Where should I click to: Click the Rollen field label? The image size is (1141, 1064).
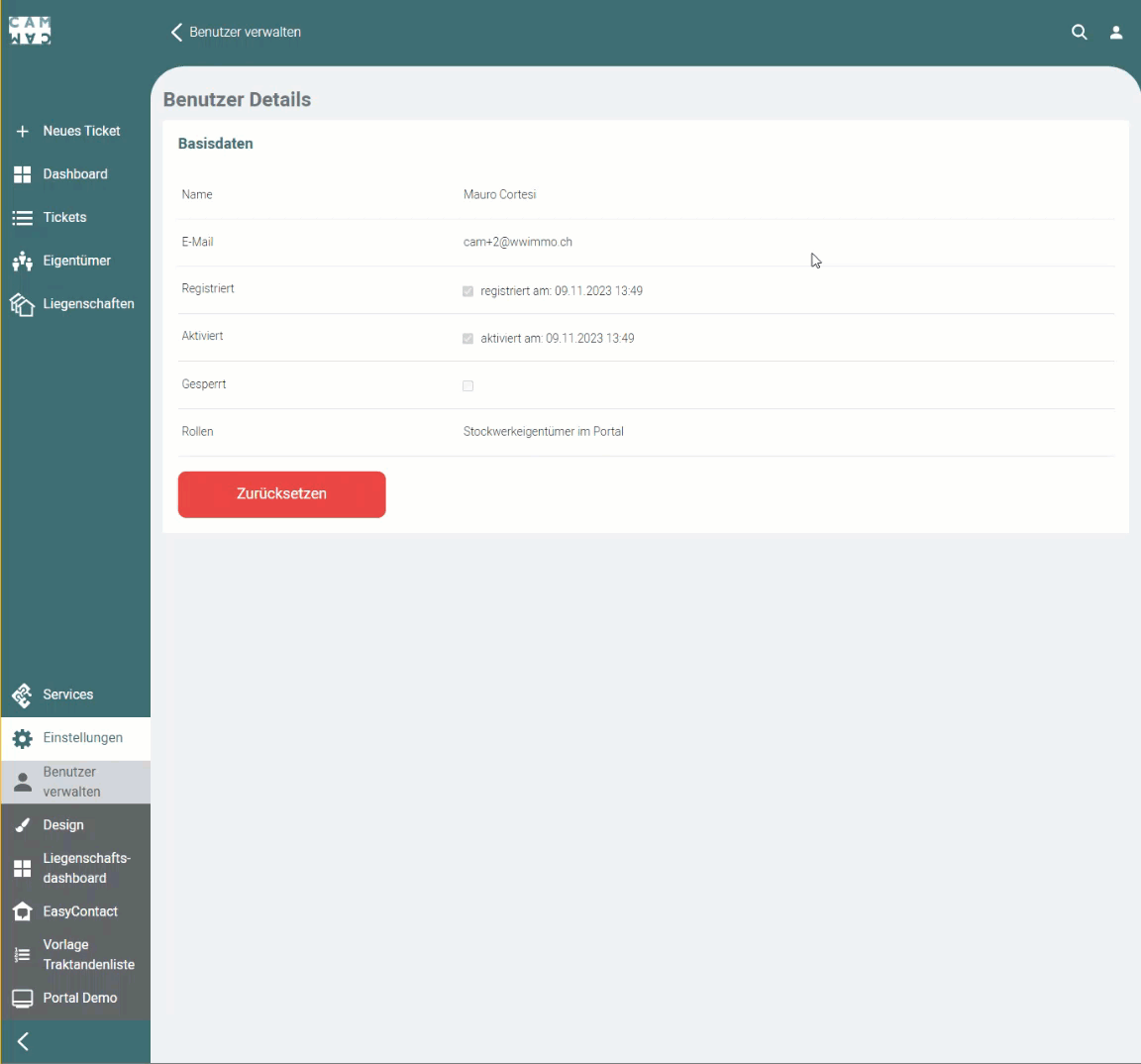coord(197,432)
